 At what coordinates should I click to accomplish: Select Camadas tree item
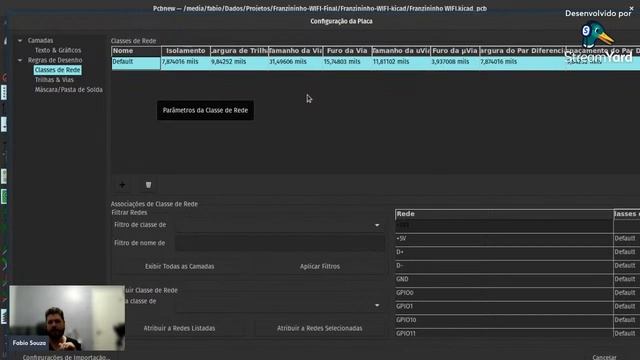pyautogui.click(x=40, y=40)
